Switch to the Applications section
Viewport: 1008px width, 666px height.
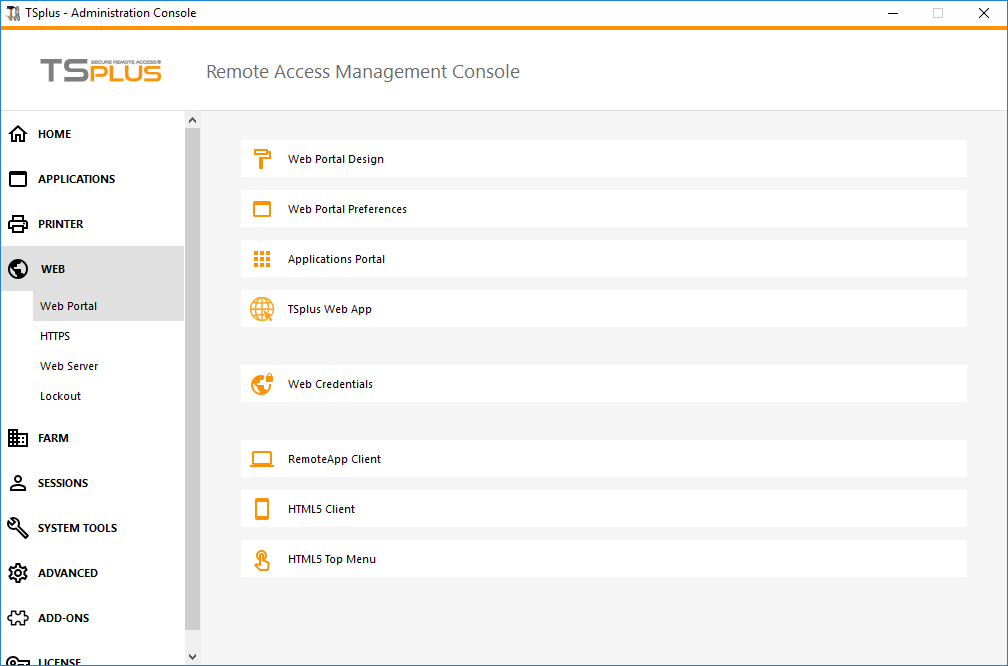(x=76, y=178)
